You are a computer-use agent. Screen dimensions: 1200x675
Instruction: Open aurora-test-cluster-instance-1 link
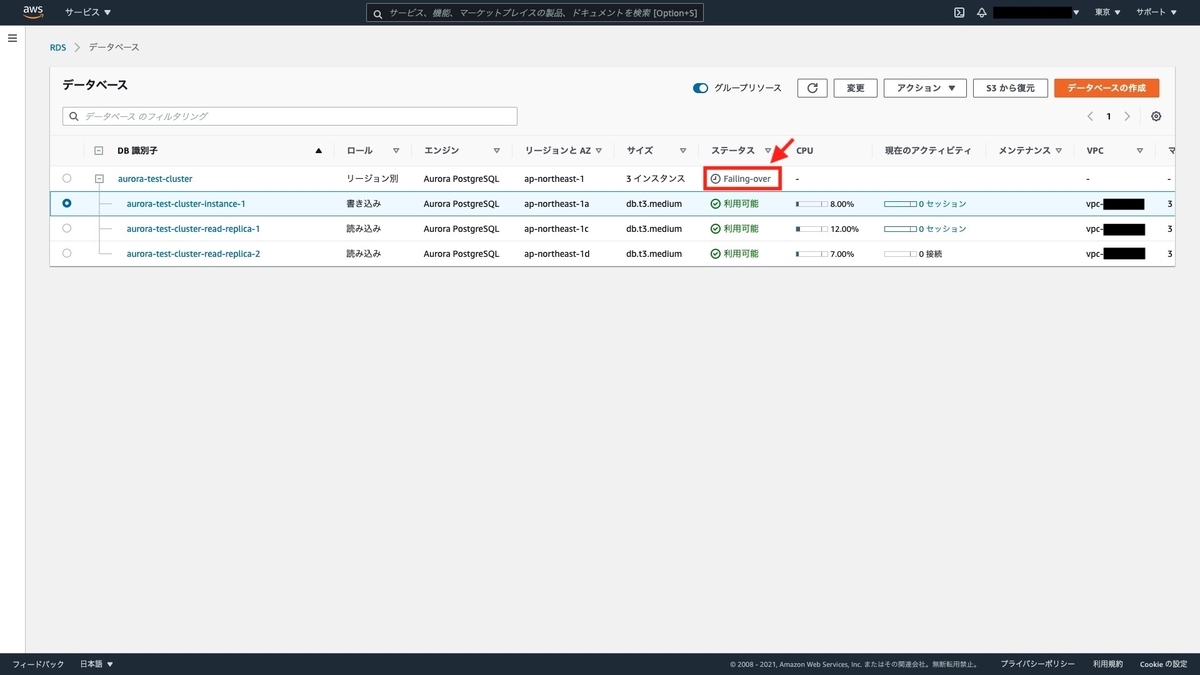[x=186, y=204]
